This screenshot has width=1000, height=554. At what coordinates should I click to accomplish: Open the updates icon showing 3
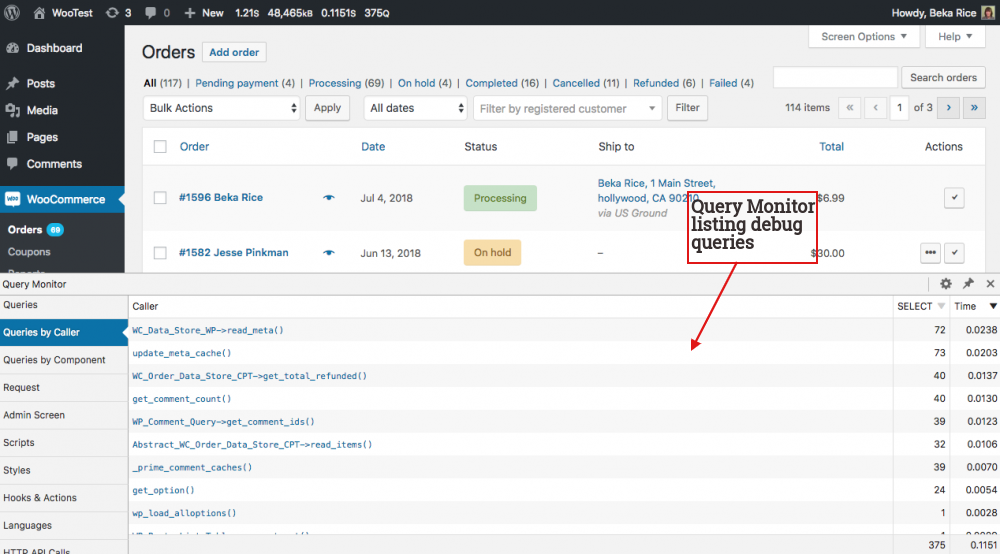tap(119, 13)
